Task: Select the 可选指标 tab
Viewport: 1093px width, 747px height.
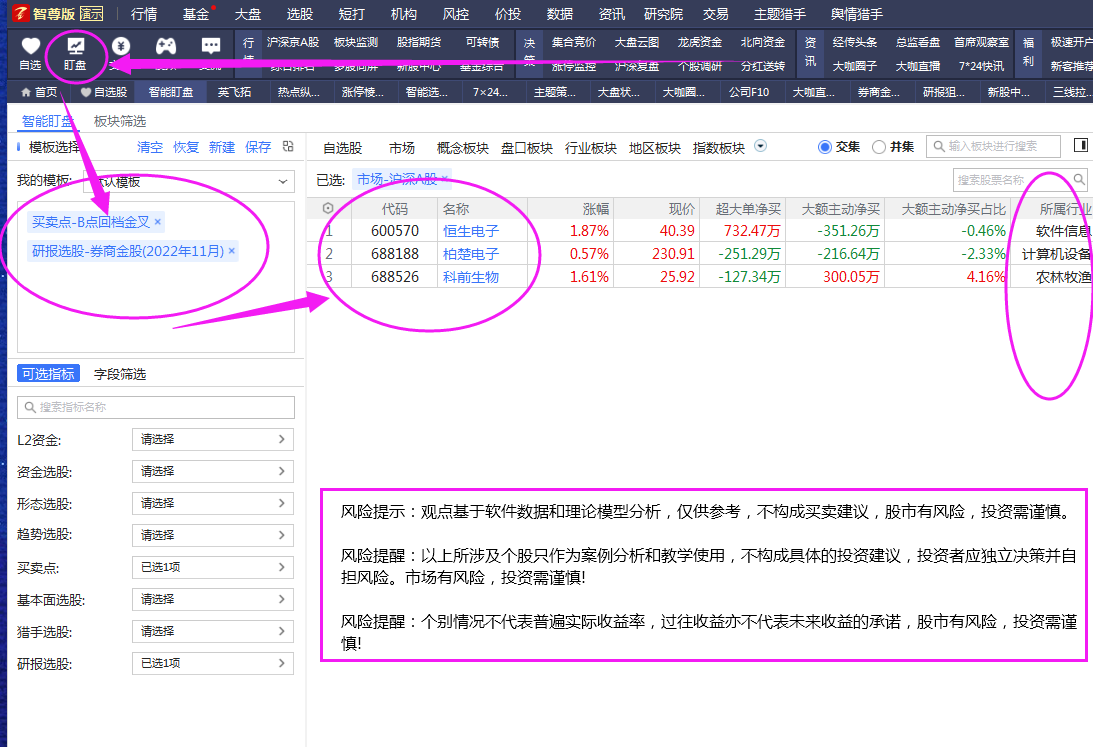Action: [48, 374]
